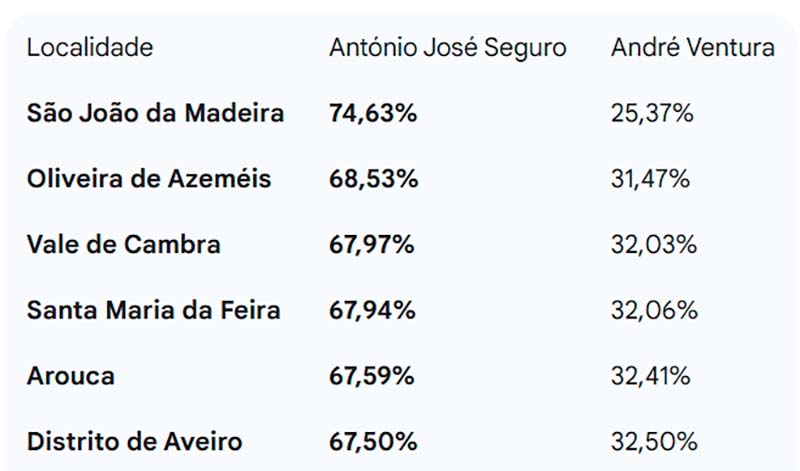Select the São João da Madeira row label
Viewport: 800px width, 471px height.
[155, 113]
